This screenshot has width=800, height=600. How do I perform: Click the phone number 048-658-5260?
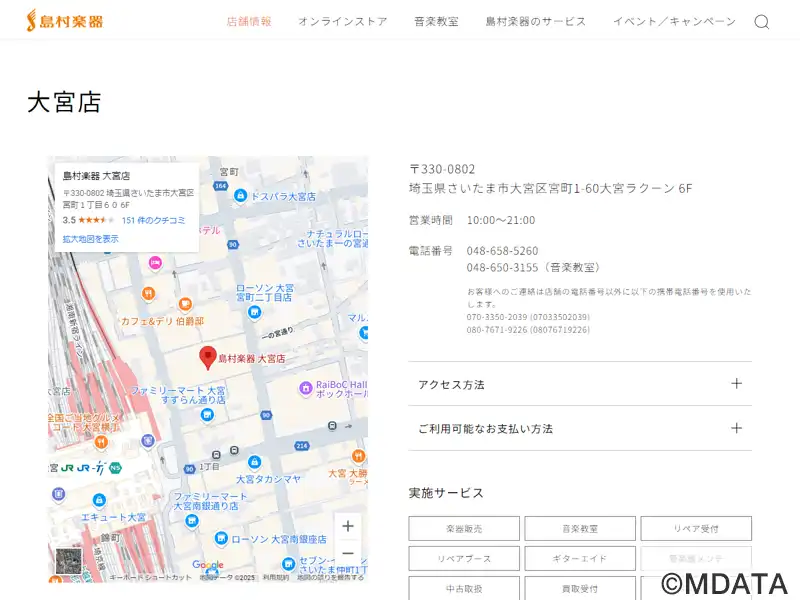(x=502, y=251)
